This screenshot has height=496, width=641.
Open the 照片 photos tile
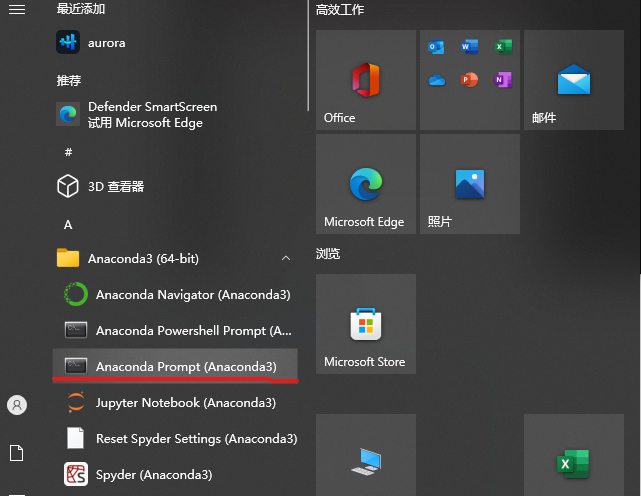470,184
